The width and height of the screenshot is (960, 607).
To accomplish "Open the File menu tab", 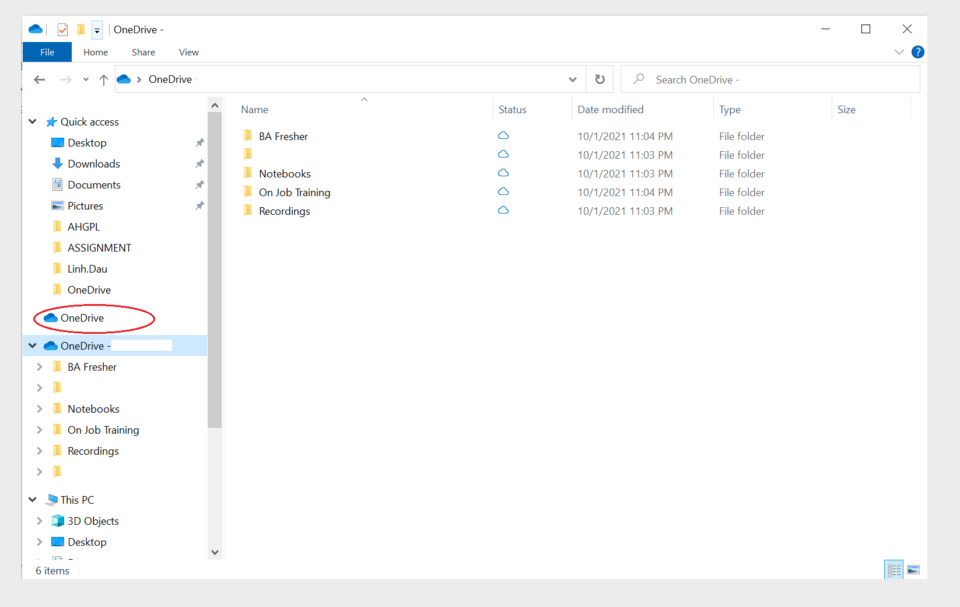I will [x=47, y=52].
